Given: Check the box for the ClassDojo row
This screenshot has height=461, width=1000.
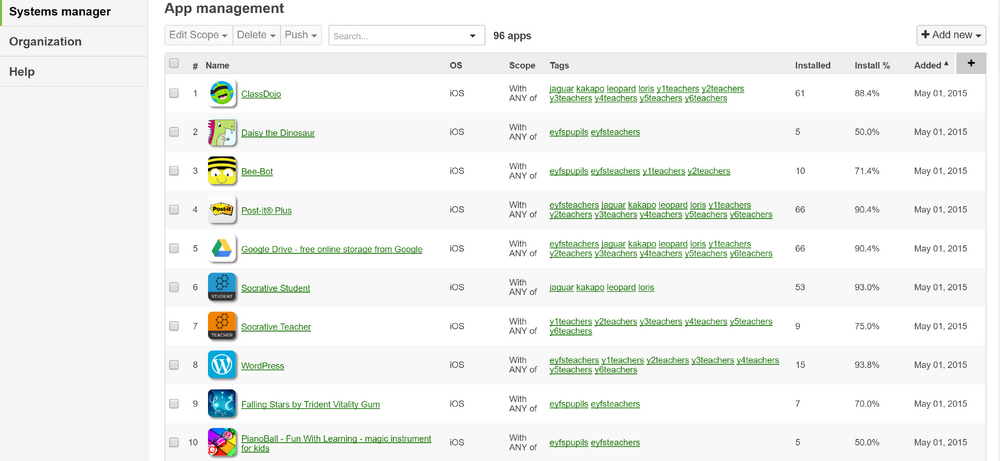Looking at the screenshot, I should coord(174,93).
